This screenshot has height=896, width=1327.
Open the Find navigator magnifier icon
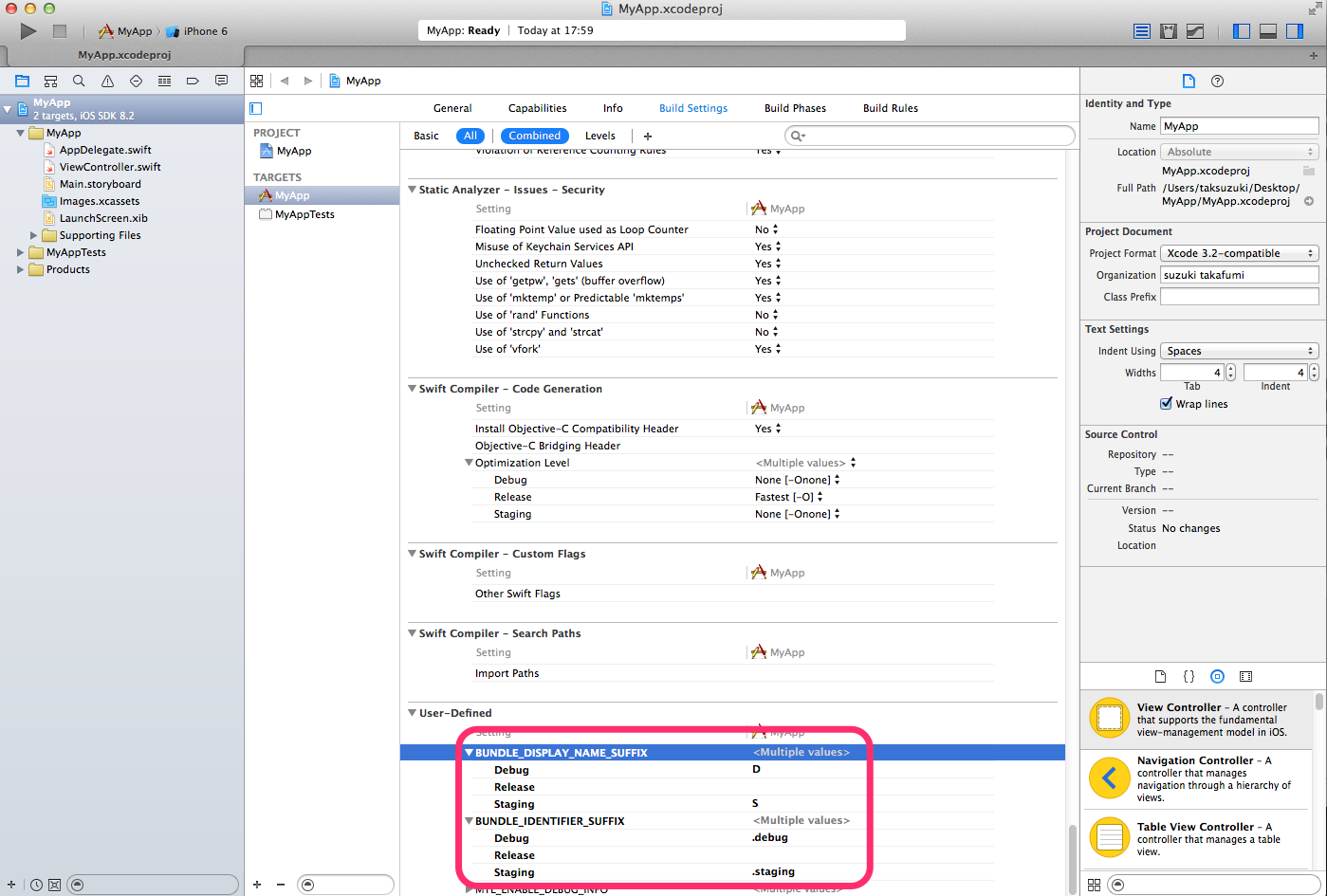pyautogui.click(x=79, y=82)
